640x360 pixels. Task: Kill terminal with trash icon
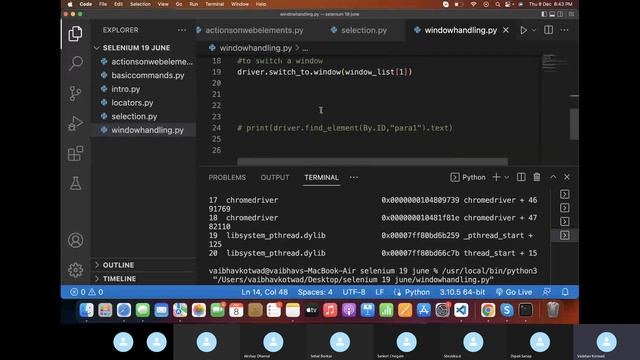[x=537, y=177]
